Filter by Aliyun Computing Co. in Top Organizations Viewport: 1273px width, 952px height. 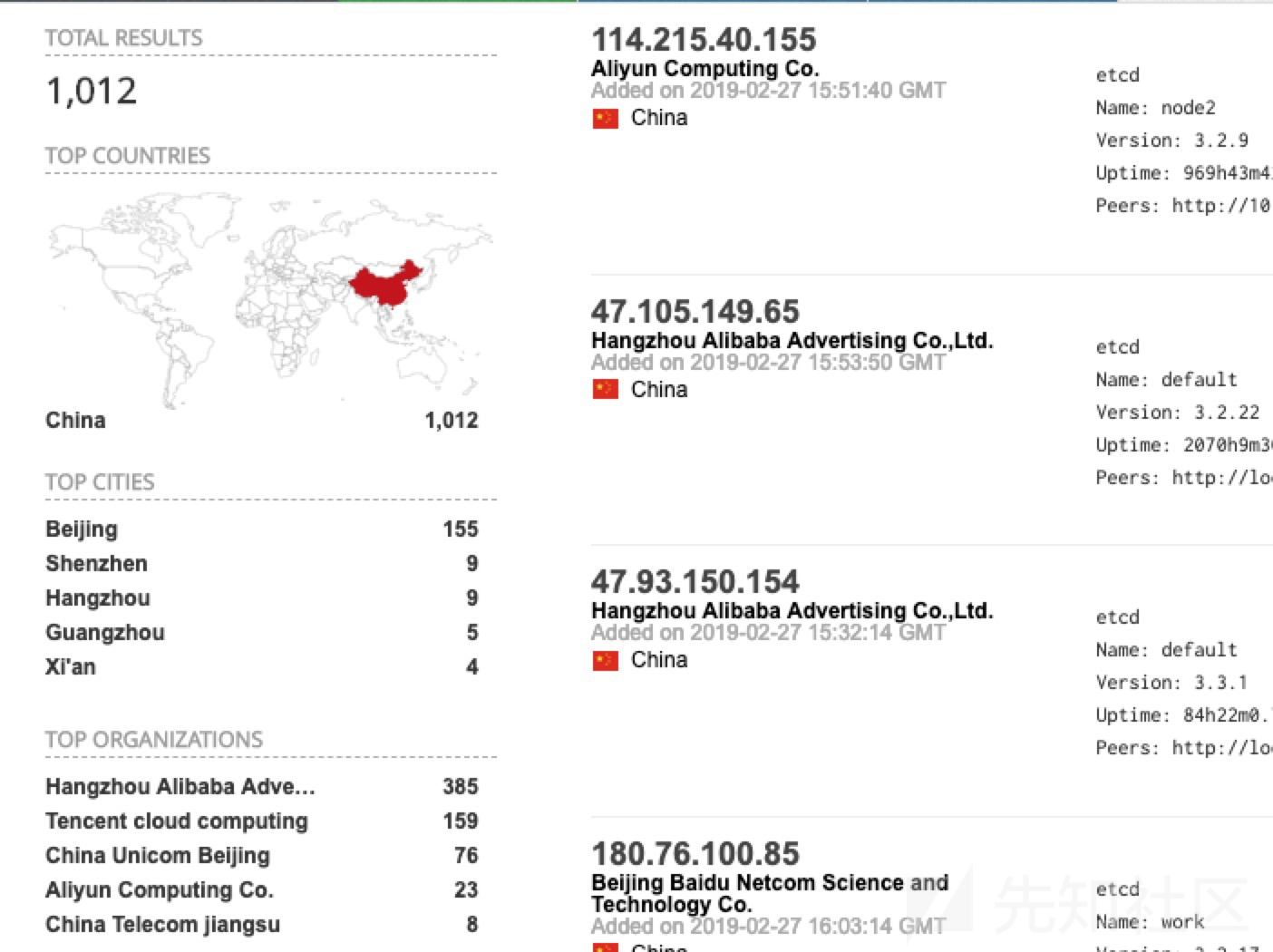point(160,889)
